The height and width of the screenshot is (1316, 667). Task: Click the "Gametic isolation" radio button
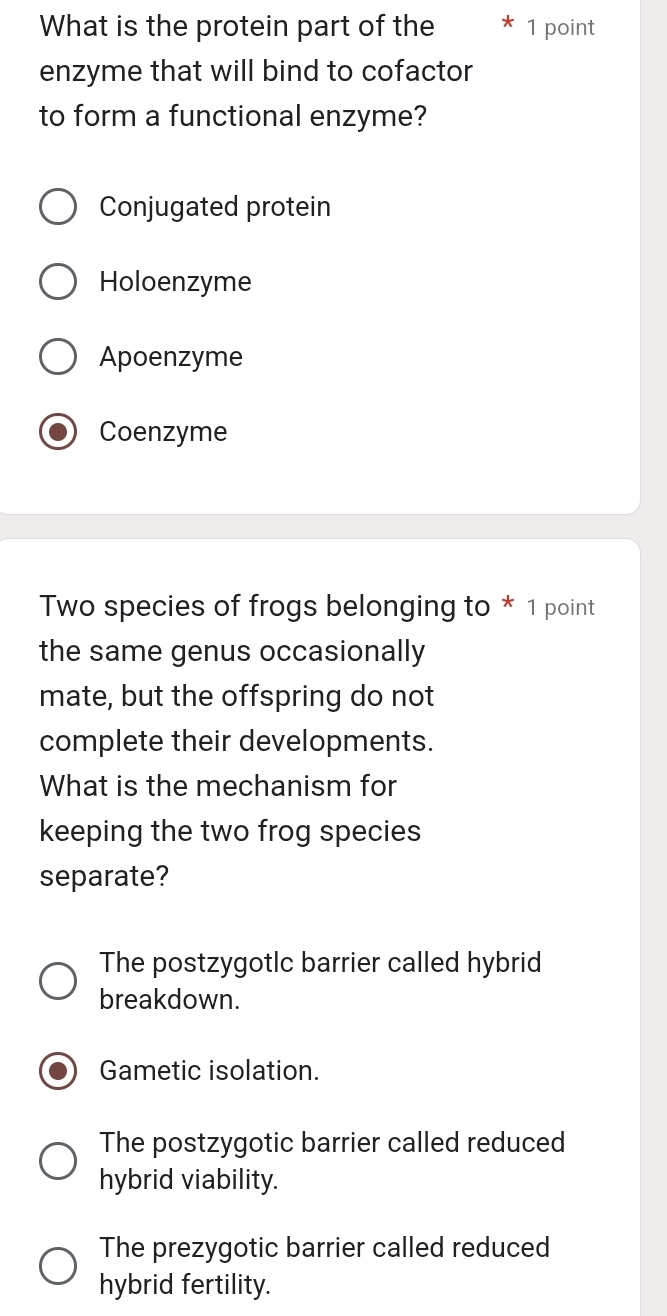coord(58,1070)
